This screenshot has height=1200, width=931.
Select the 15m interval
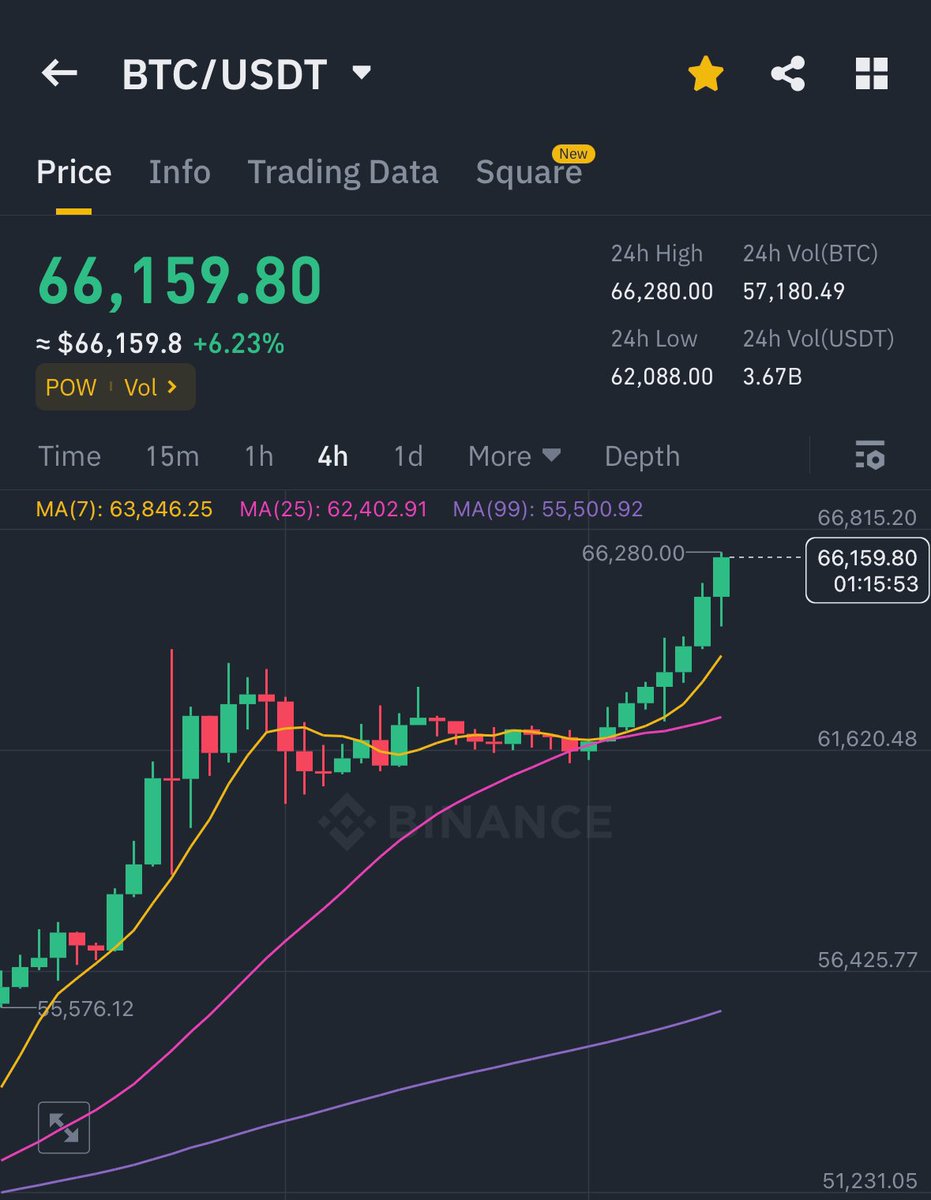point(172,456)
